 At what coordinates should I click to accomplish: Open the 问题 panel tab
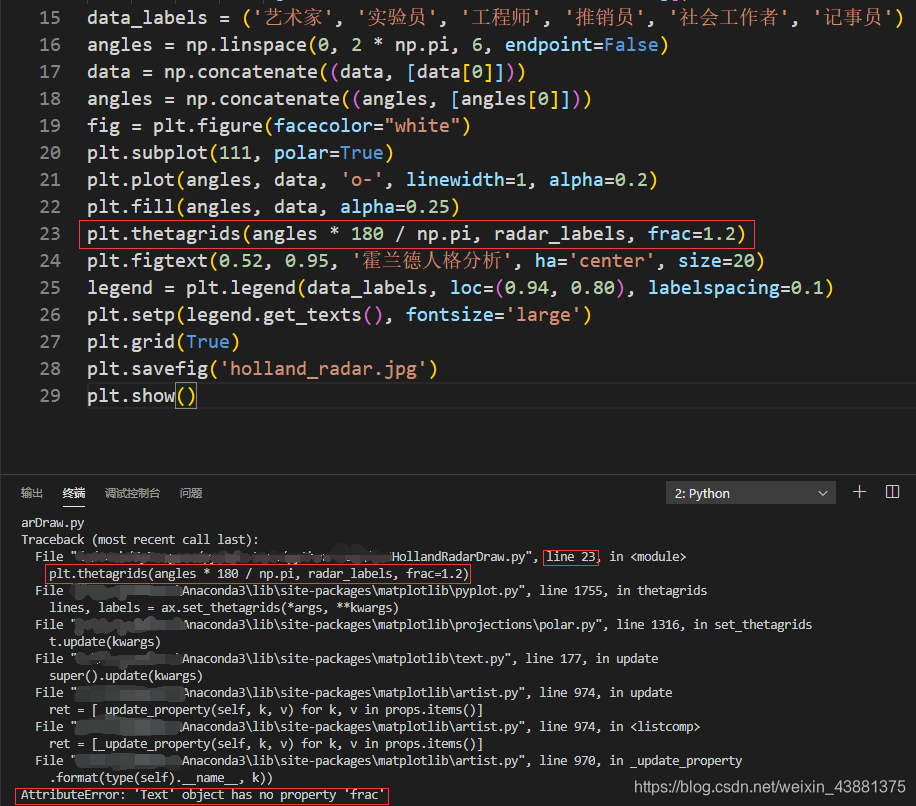point(190,492)
